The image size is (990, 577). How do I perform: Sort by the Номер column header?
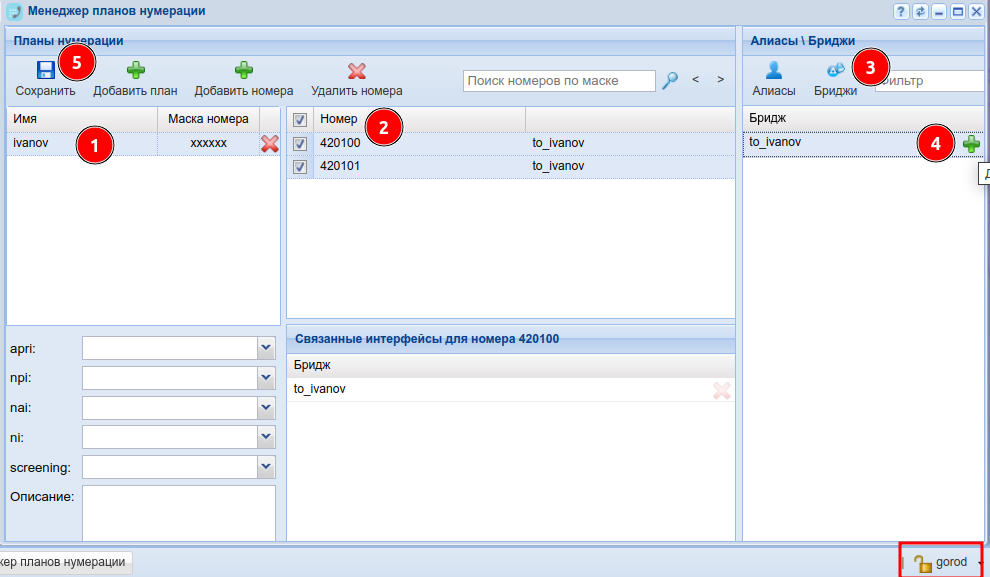tap(419, 119)
